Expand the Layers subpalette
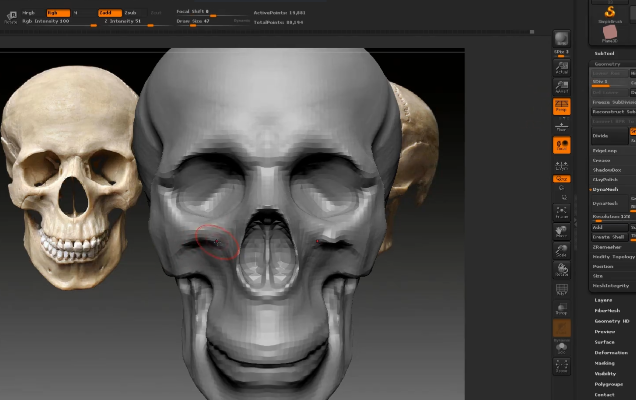Image resolution: width=636 pixels, height=400 pixels. (603, 300)
